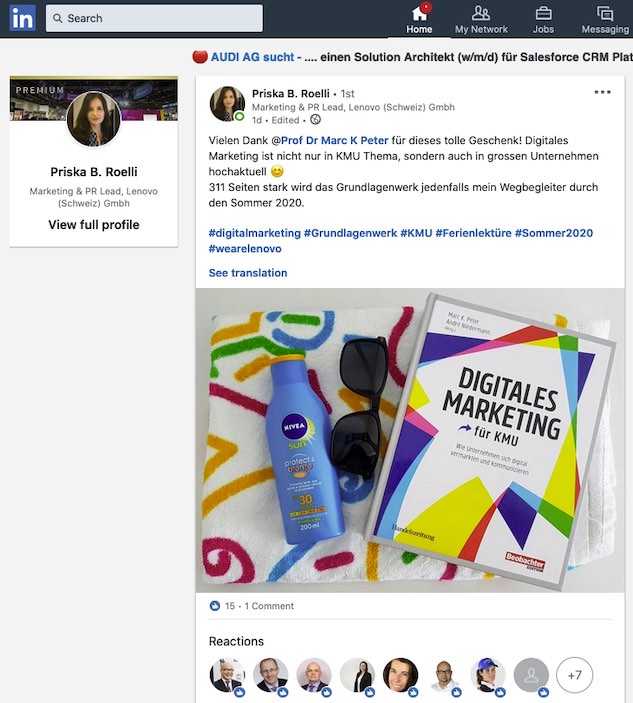
Task: Open Messaging from the top bar
Action: 605,19
